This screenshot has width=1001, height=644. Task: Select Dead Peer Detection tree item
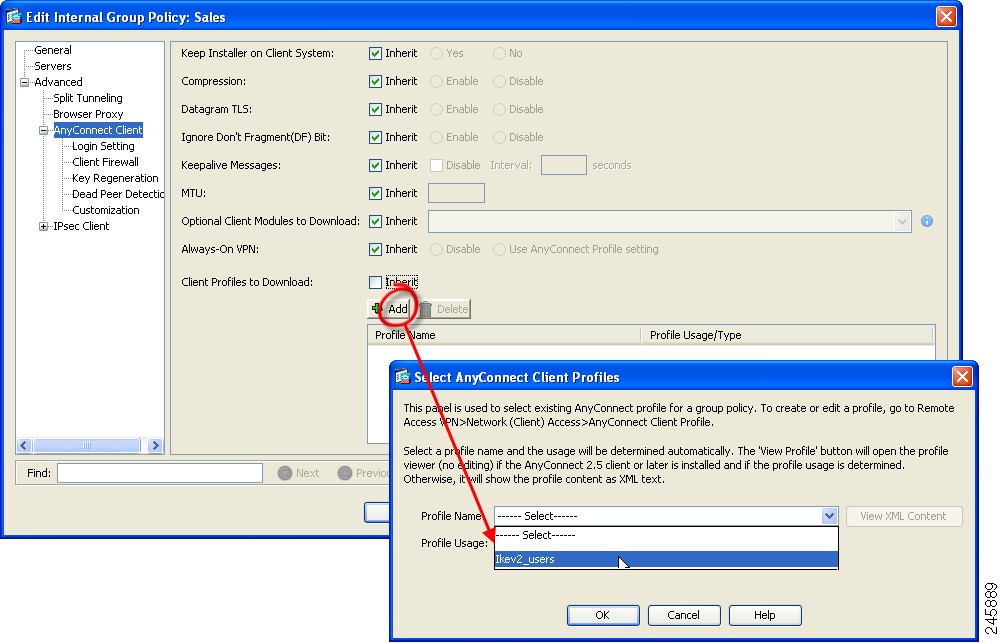pos(117,194)
